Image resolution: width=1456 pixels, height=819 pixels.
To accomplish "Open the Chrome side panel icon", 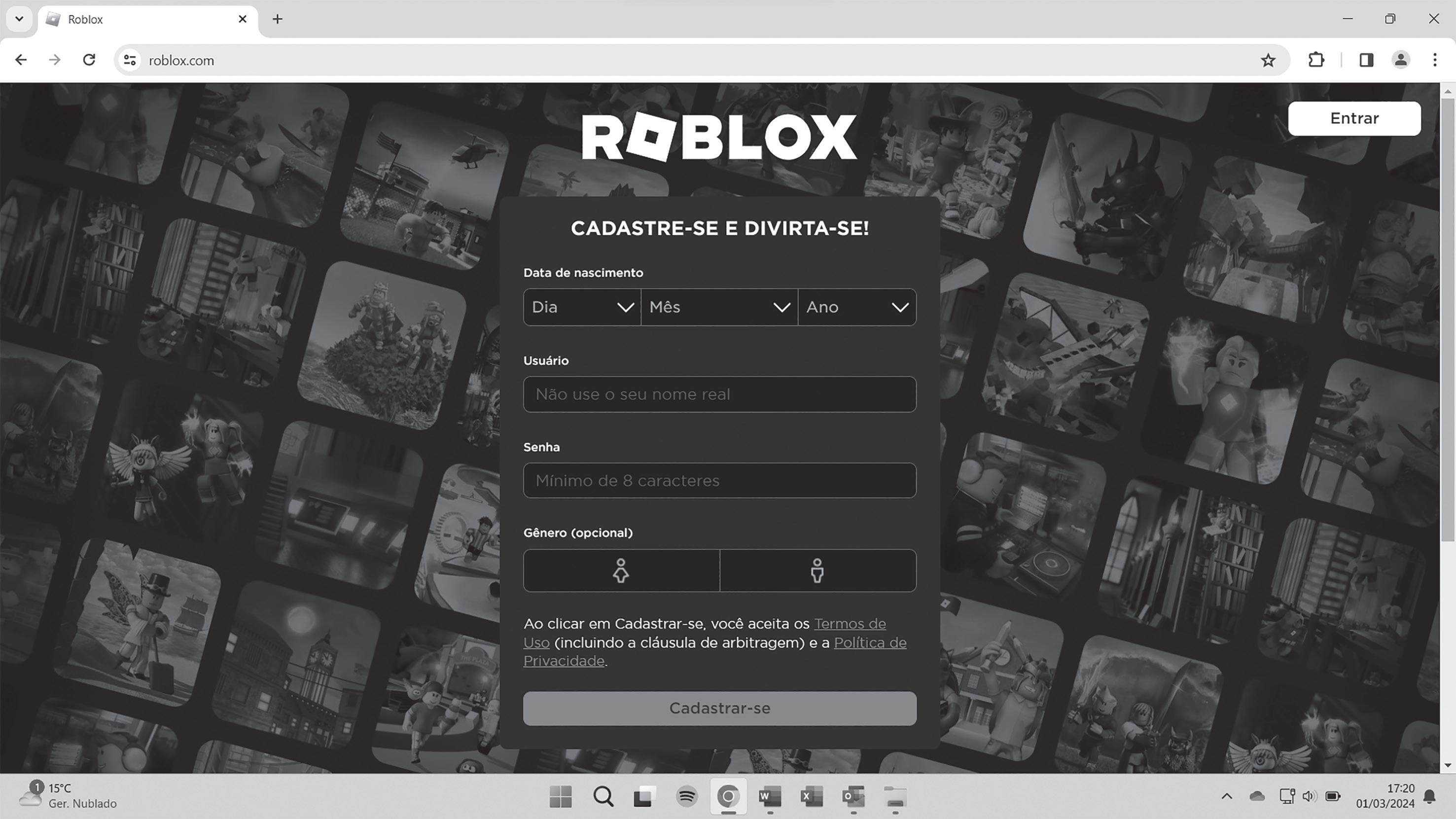I will [x=1366, y=60].
